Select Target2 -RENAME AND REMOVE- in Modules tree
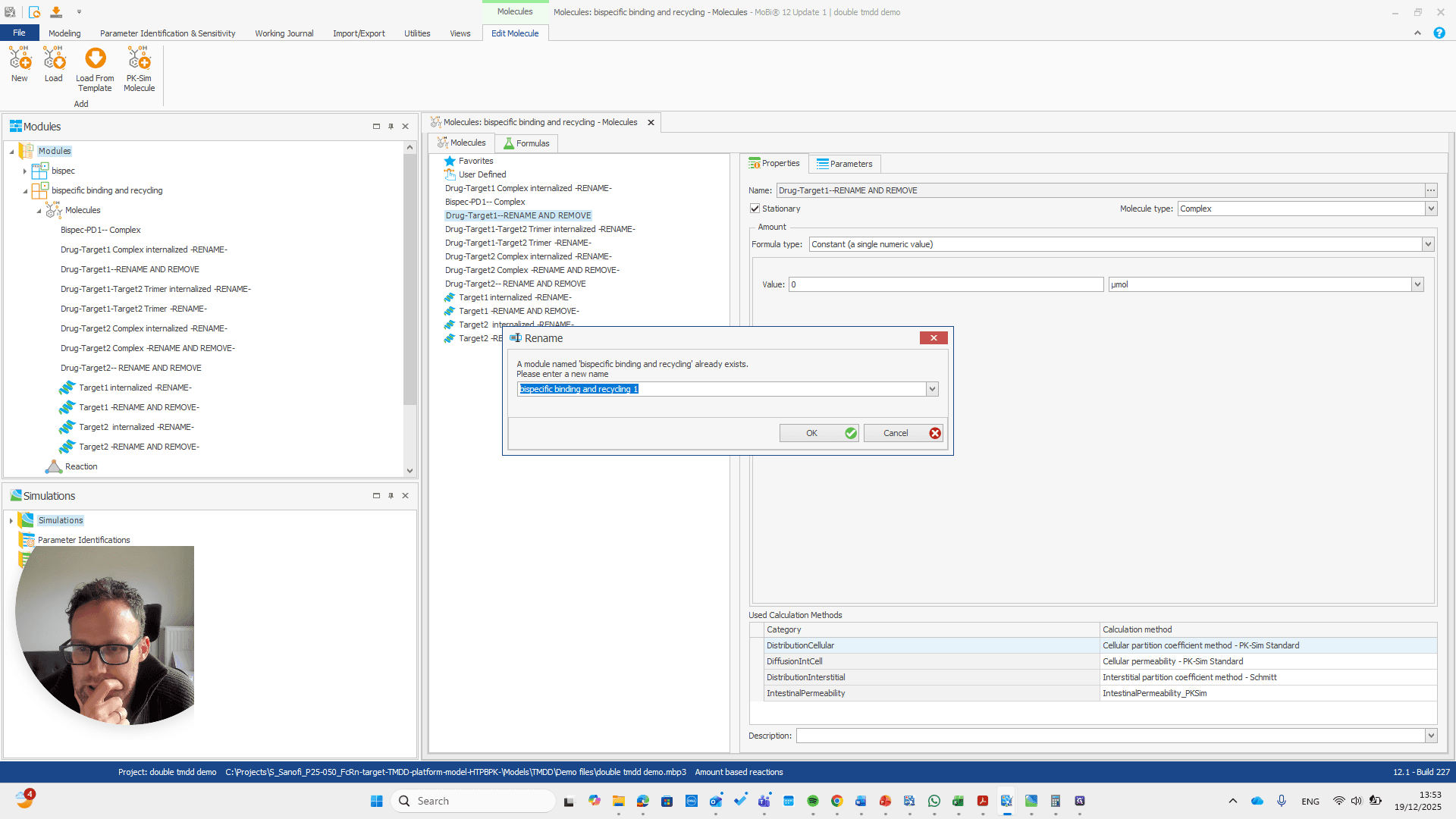The image size is (1456, 819). click(139, 447)
